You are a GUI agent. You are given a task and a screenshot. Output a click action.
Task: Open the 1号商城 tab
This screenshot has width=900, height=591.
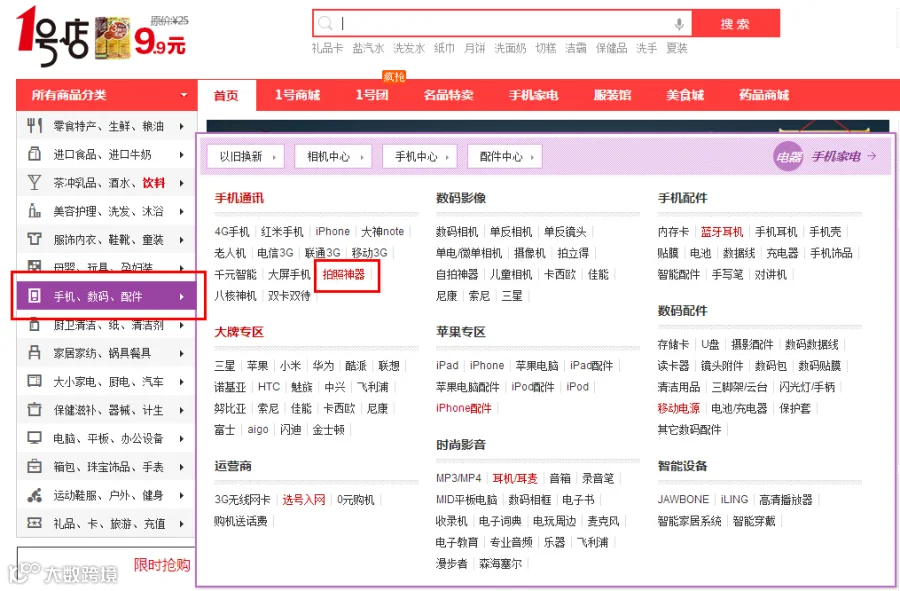297,95
